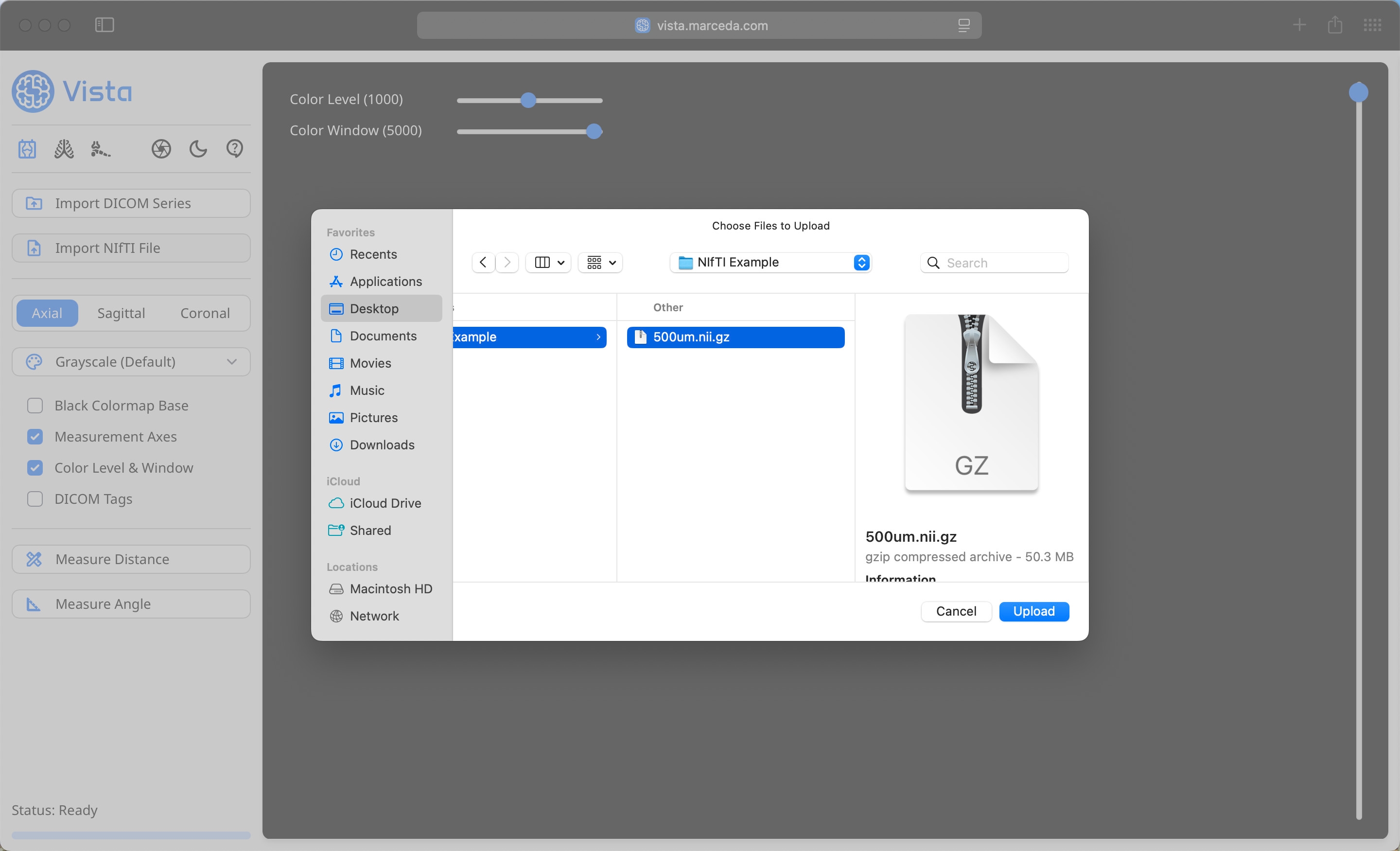The image size is (1400, 851).
Task: Click the Search field in file dialog
Action: click(994, 263)
